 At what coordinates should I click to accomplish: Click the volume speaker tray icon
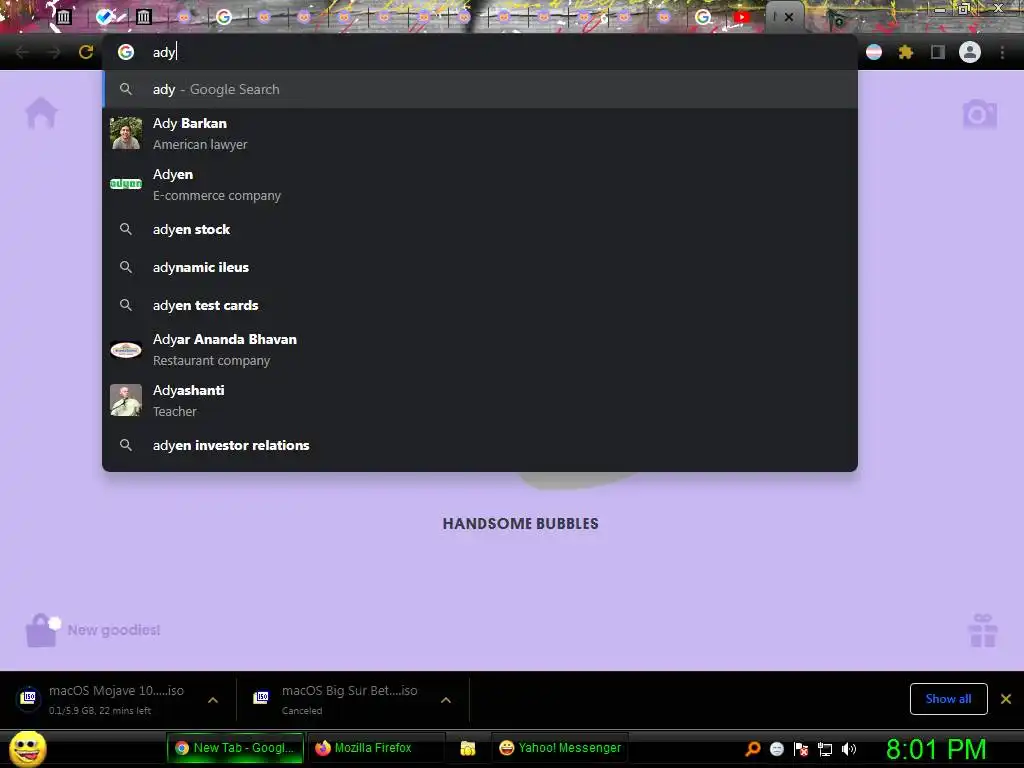[x=849, y=749]
